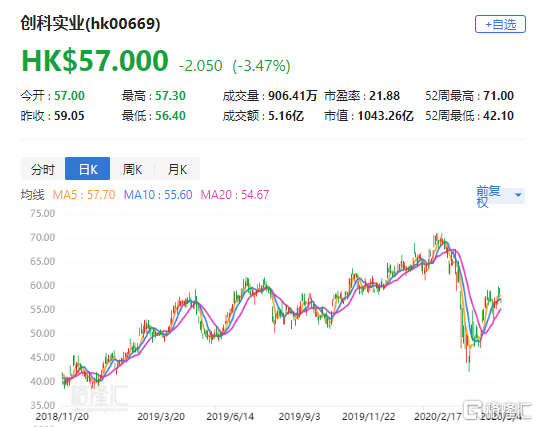Click the 昨收 value 59.05
Viewport: 538px width, 427px height.
click(x=69, y=116)
